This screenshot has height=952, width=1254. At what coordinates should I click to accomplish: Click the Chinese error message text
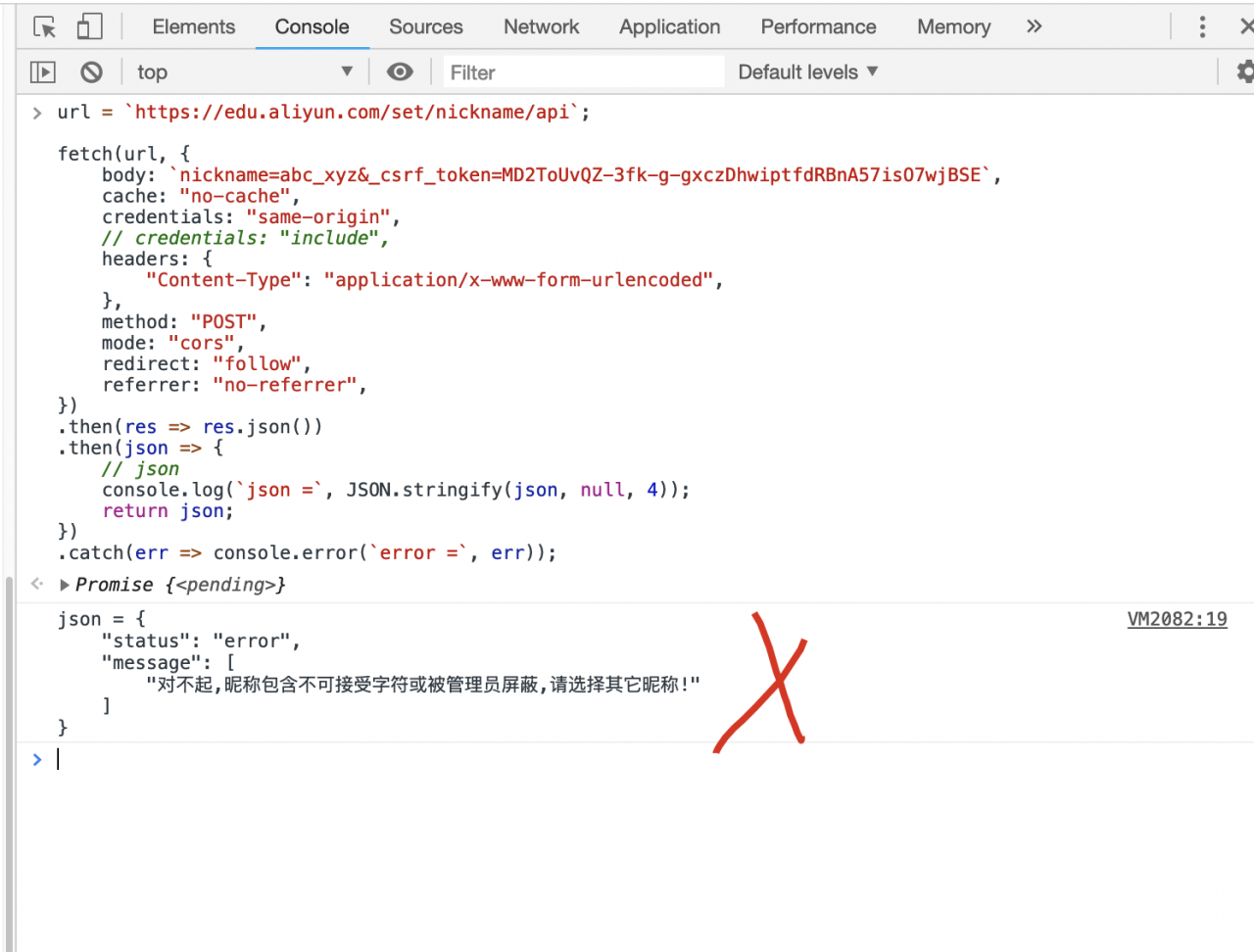423,685
